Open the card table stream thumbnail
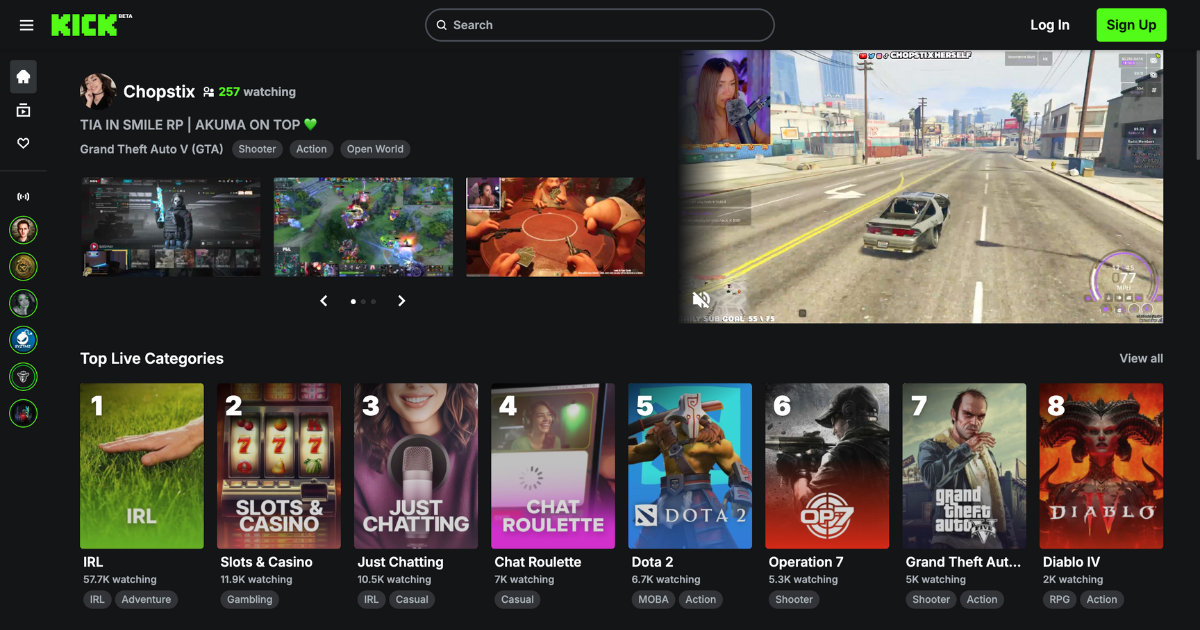 (555, 227)
